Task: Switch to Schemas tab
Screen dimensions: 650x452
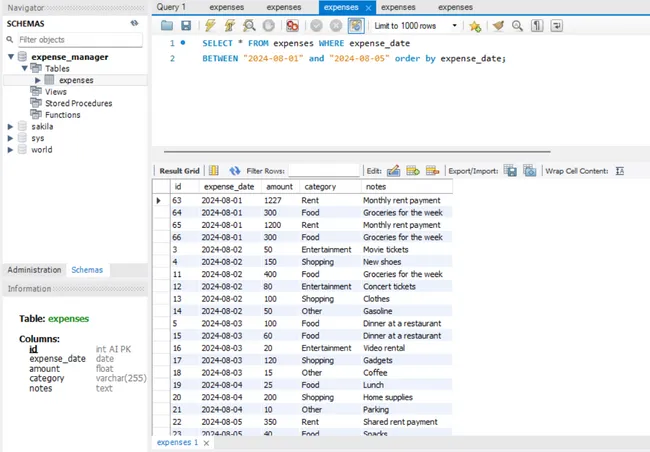Action: click(87, 270)
